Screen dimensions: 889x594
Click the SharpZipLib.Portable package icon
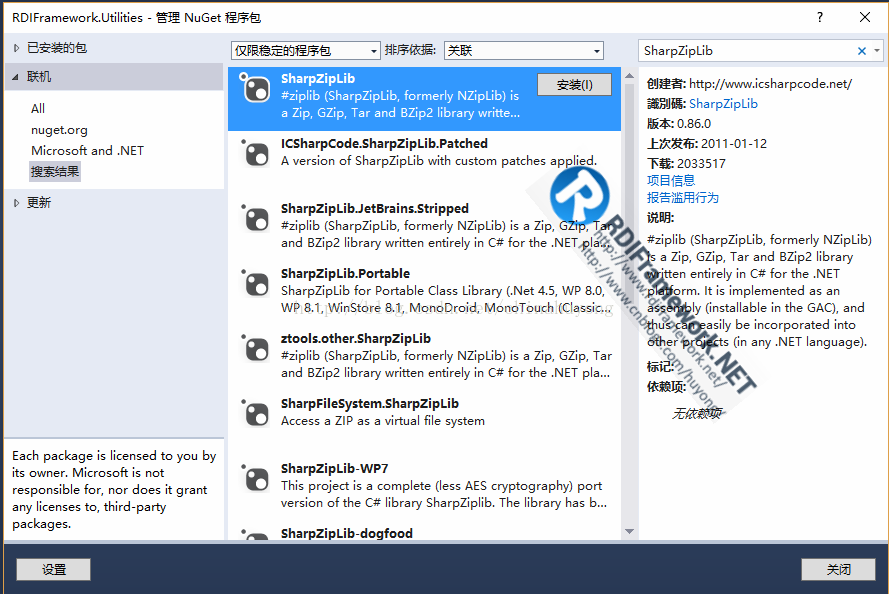click(x=255, y=283)
